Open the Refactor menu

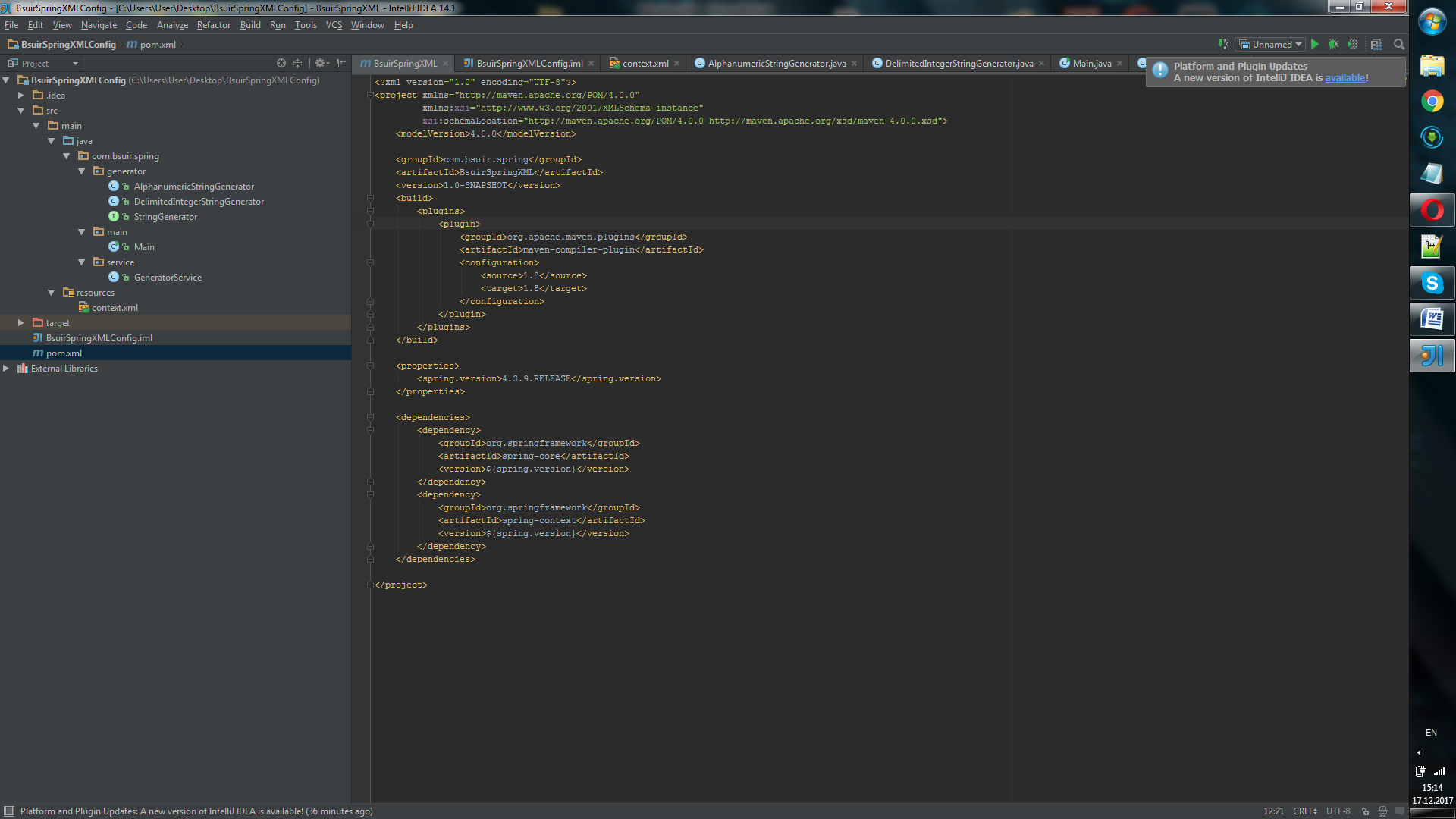213,25
